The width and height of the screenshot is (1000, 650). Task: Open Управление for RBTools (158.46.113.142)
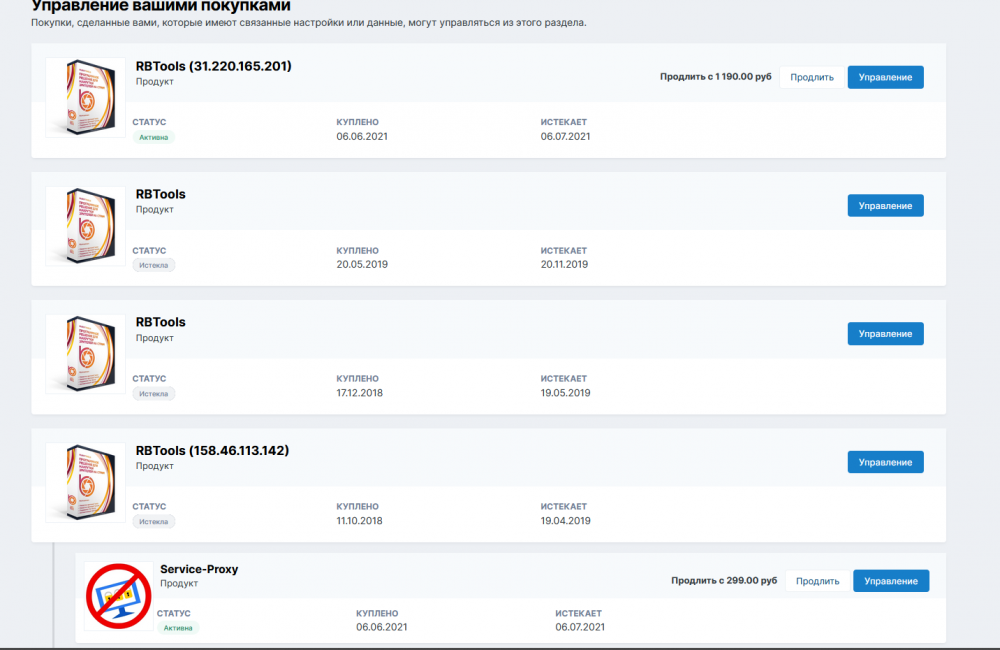click(885, 463)
